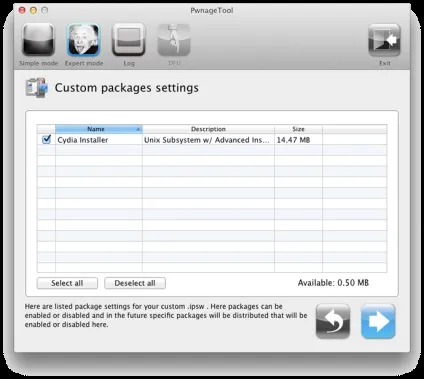Image resolution: width=424 pixels, height=379 pixels.
Task: Go back with the curved arrow button
Action: point(333,321)
